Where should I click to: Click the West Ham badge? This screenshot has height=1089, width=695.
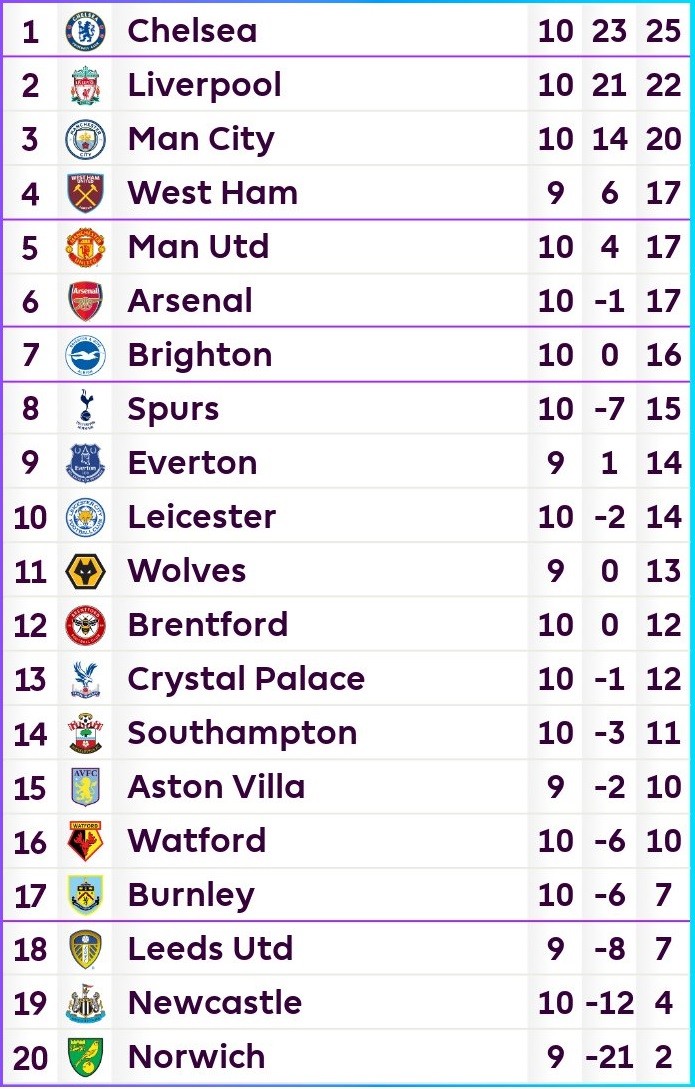pyautogui.click(x=85, y=194)
